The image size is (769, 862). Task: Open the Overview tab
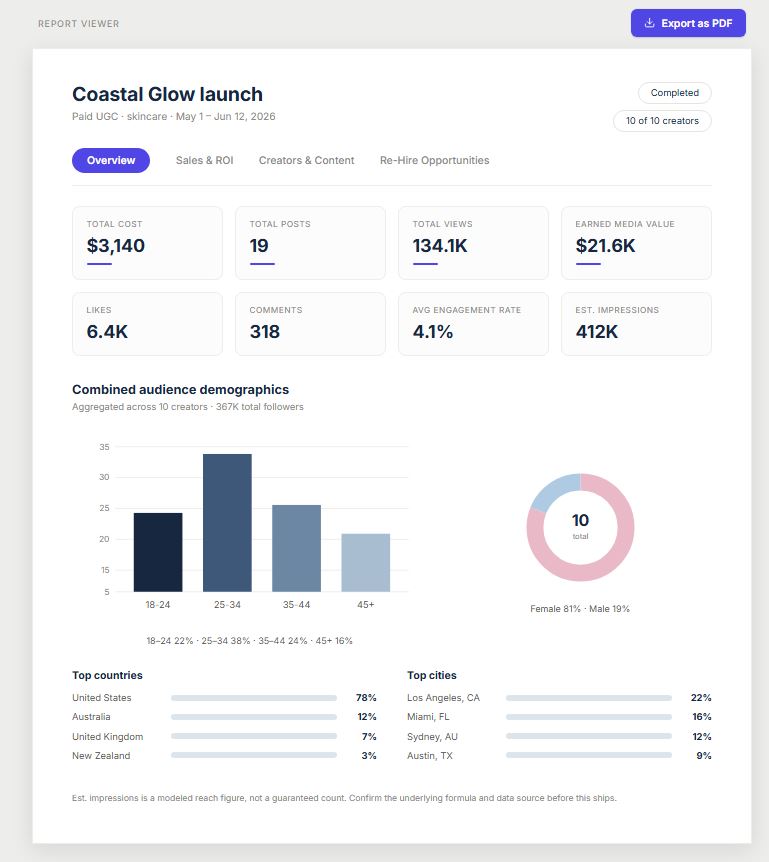click(110, 161)
